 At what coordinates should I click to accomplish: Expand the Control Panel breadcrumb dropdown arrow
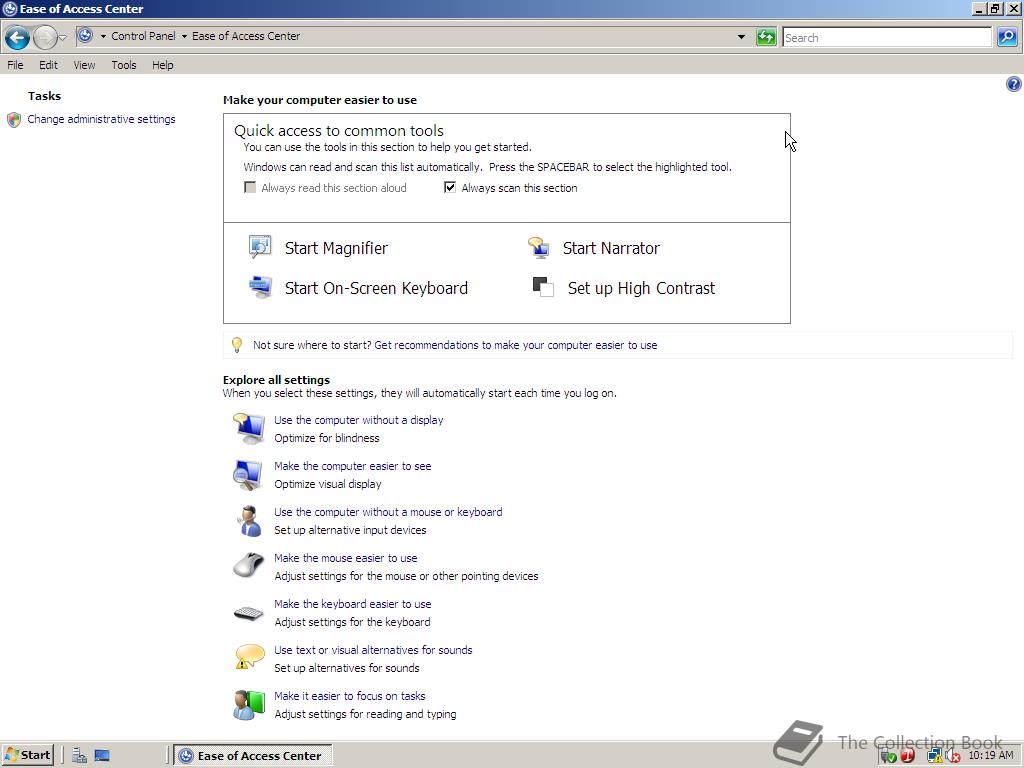(x=184, y=37)
